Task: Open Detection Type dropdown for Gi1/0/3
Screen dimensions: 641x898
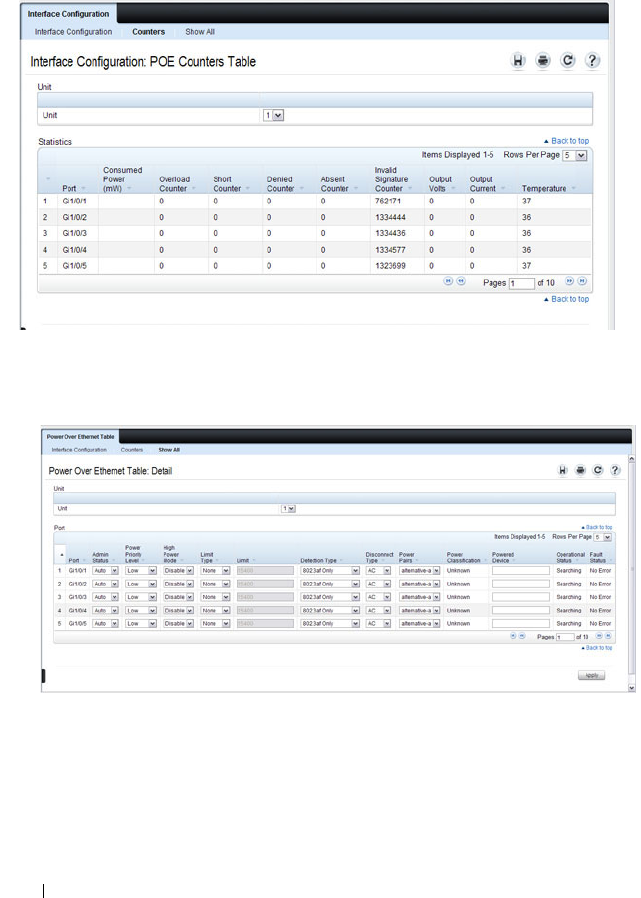Action: tap(331, 597)
